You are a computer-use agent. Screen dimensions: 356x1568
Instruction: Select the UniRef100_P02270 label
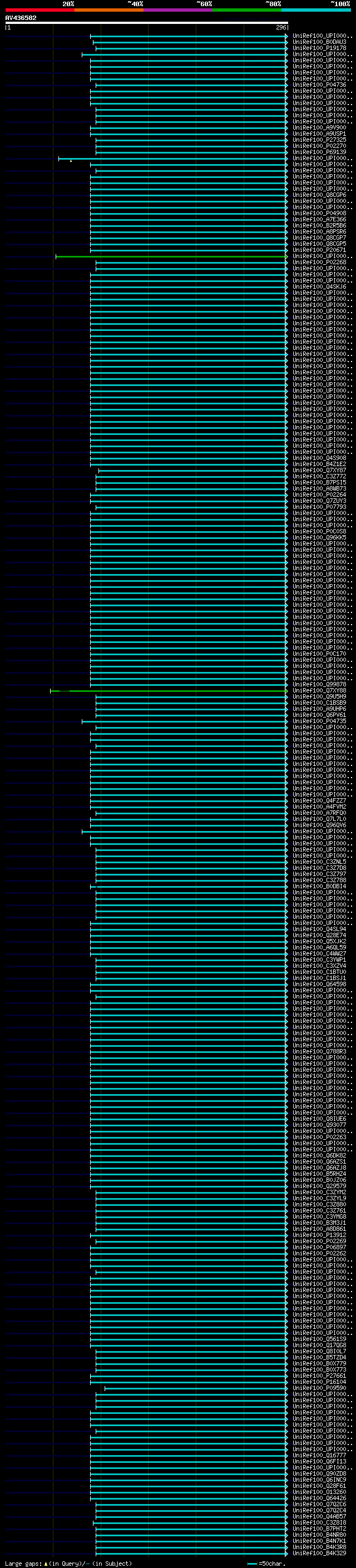point(319,146)
